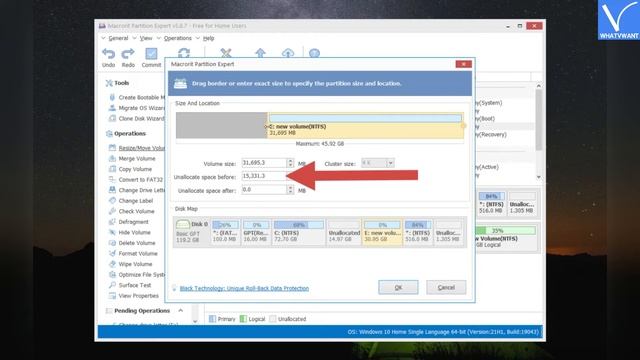Viewport: 640px width, 360px height.
Task: Click the Optimize File System icon
Action: (112, 275)
